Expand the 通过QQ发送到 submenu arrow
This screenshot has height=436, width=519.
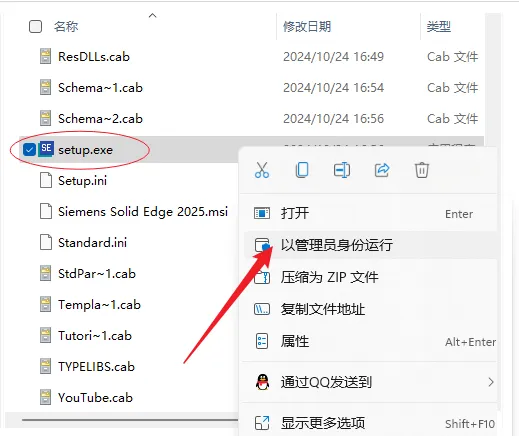[x=491, y=382]
